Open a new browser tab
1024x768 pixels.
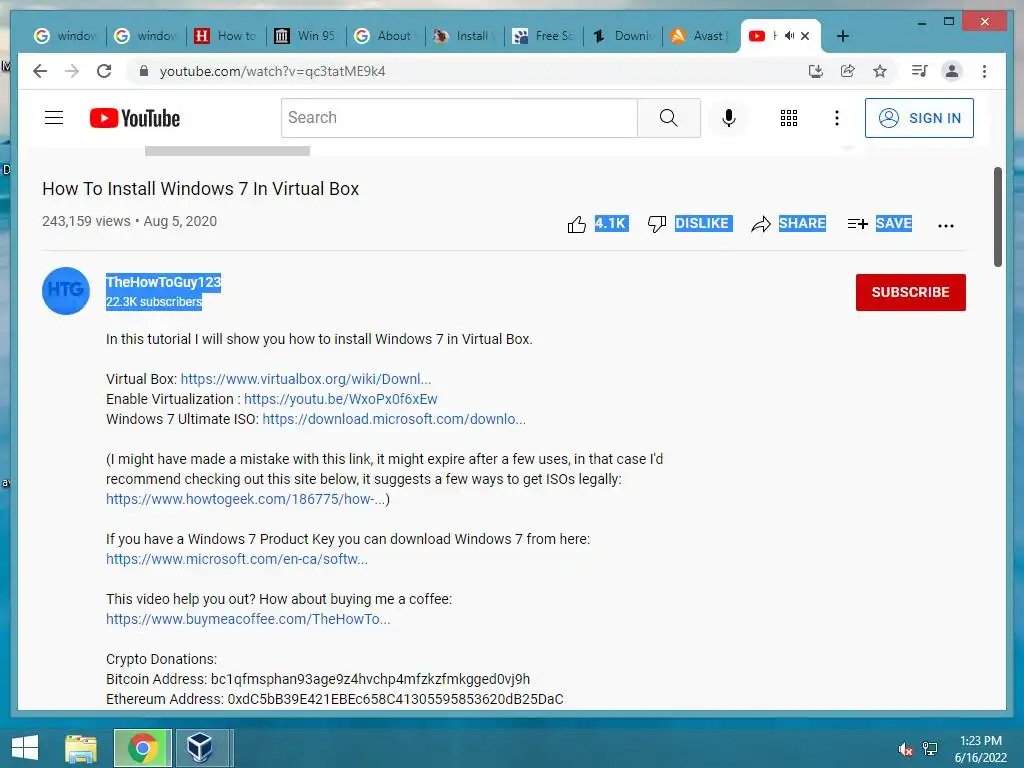842,36
